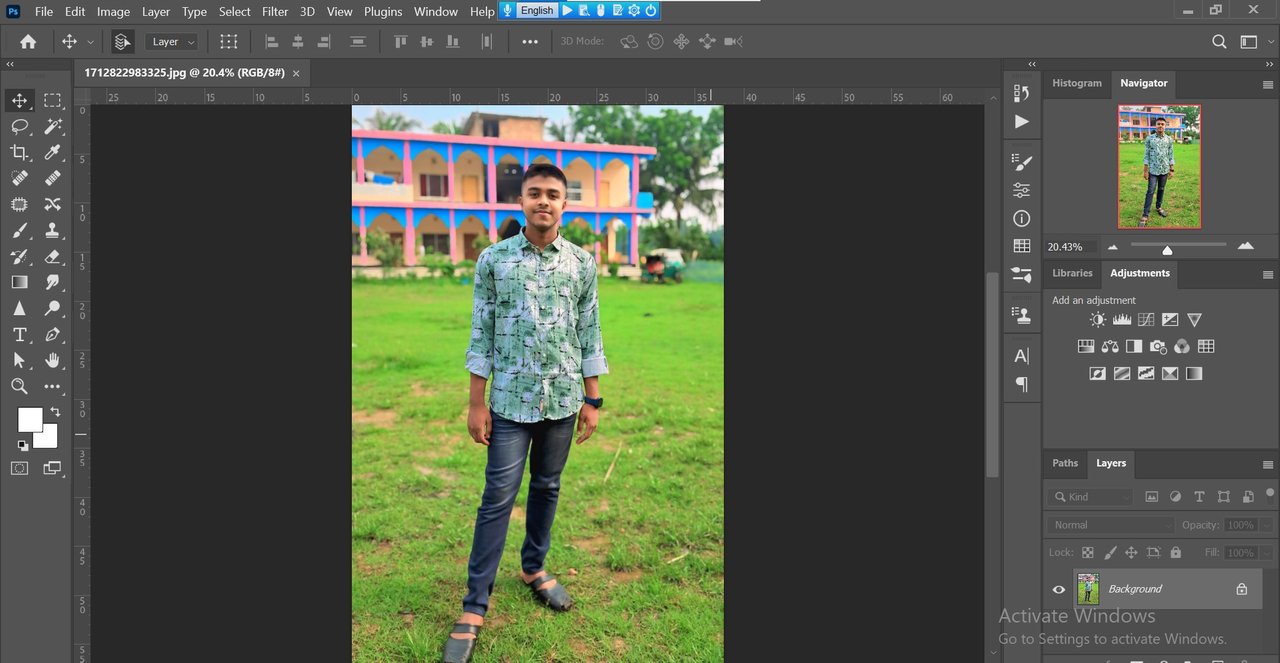Open the Actions panel play icon
The image size is (1280, 663).
(x=1021, y=122)
